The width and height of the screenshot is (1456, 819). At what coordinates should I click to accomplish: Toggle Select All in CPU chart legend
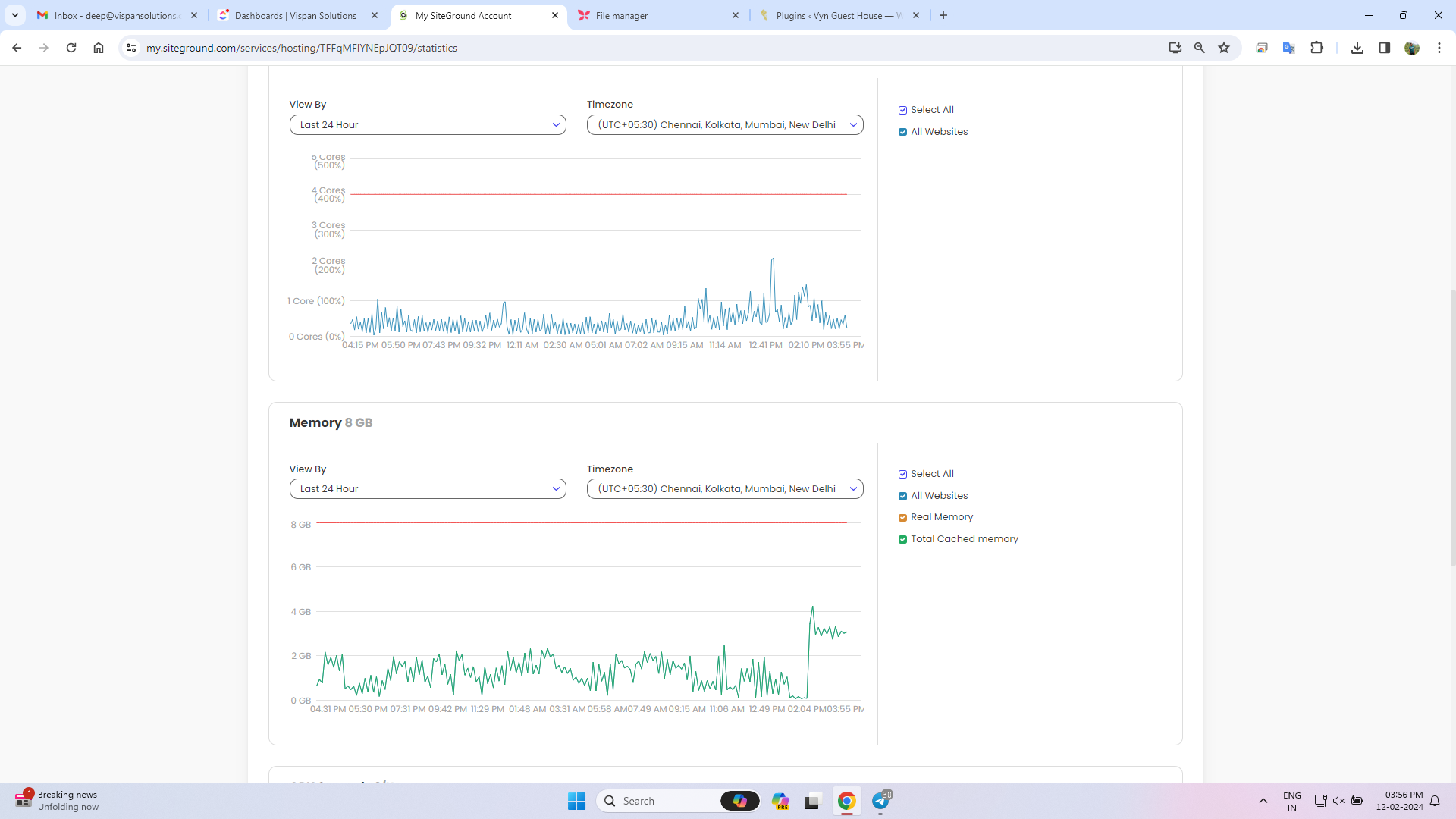[x=902, y=111]
